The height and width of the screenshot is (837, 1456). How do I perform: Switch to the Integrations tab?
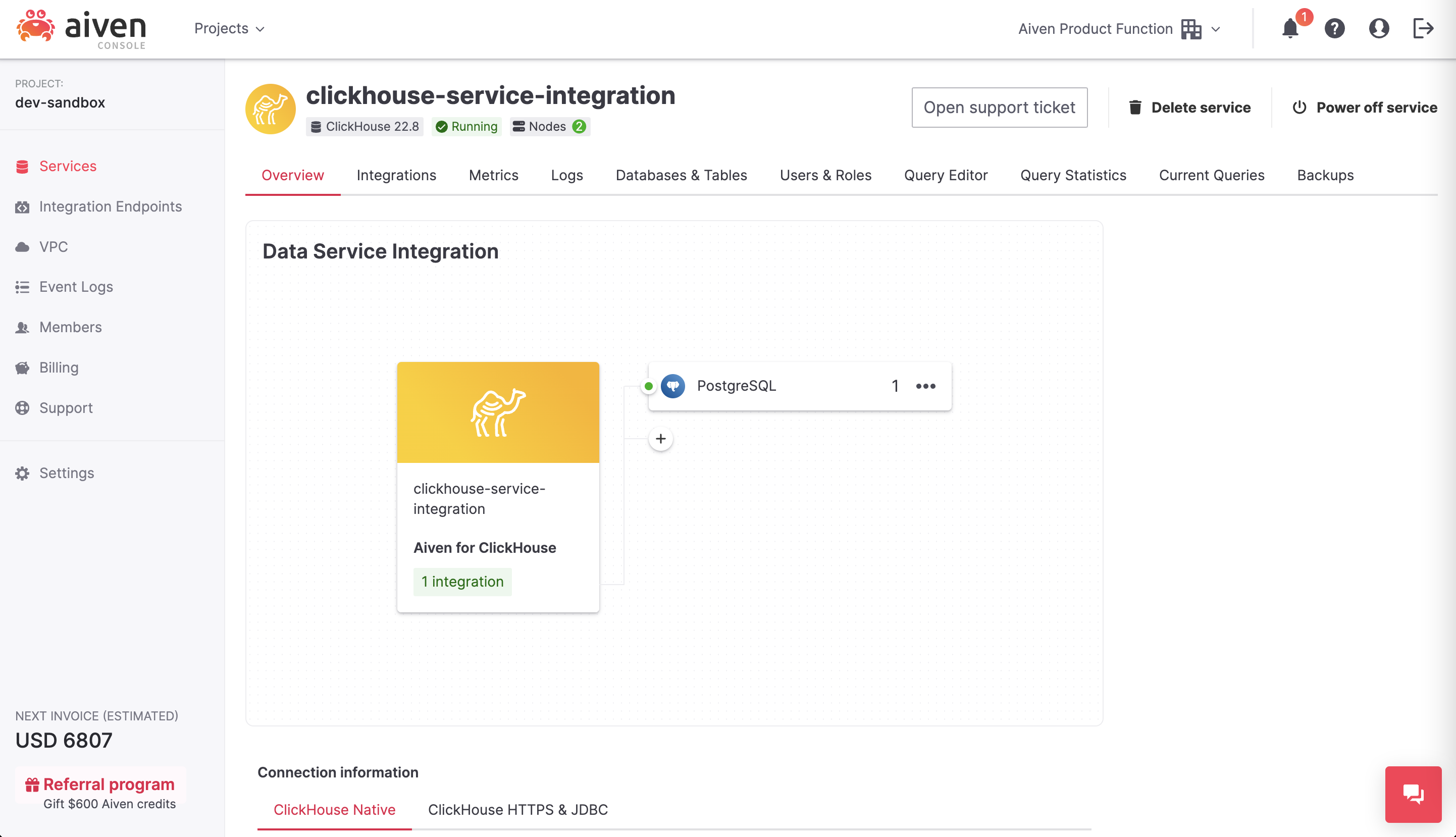396,175
